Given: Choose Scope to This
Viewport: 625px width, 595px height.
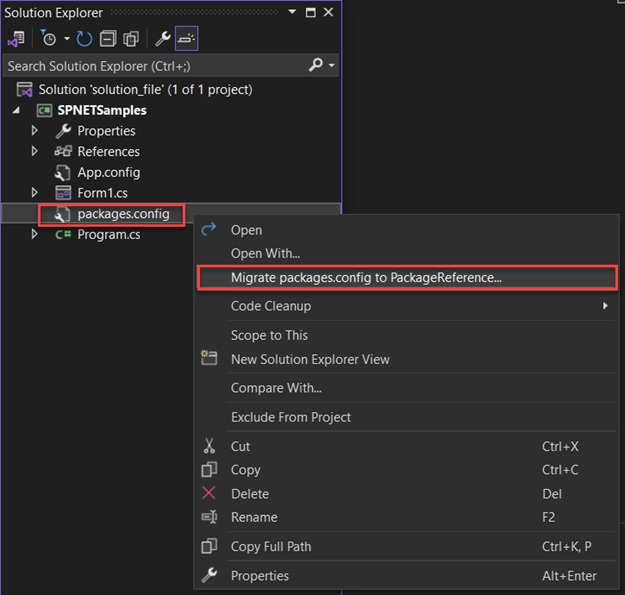Looking at the screenshot, I should (x=407, y=336).
